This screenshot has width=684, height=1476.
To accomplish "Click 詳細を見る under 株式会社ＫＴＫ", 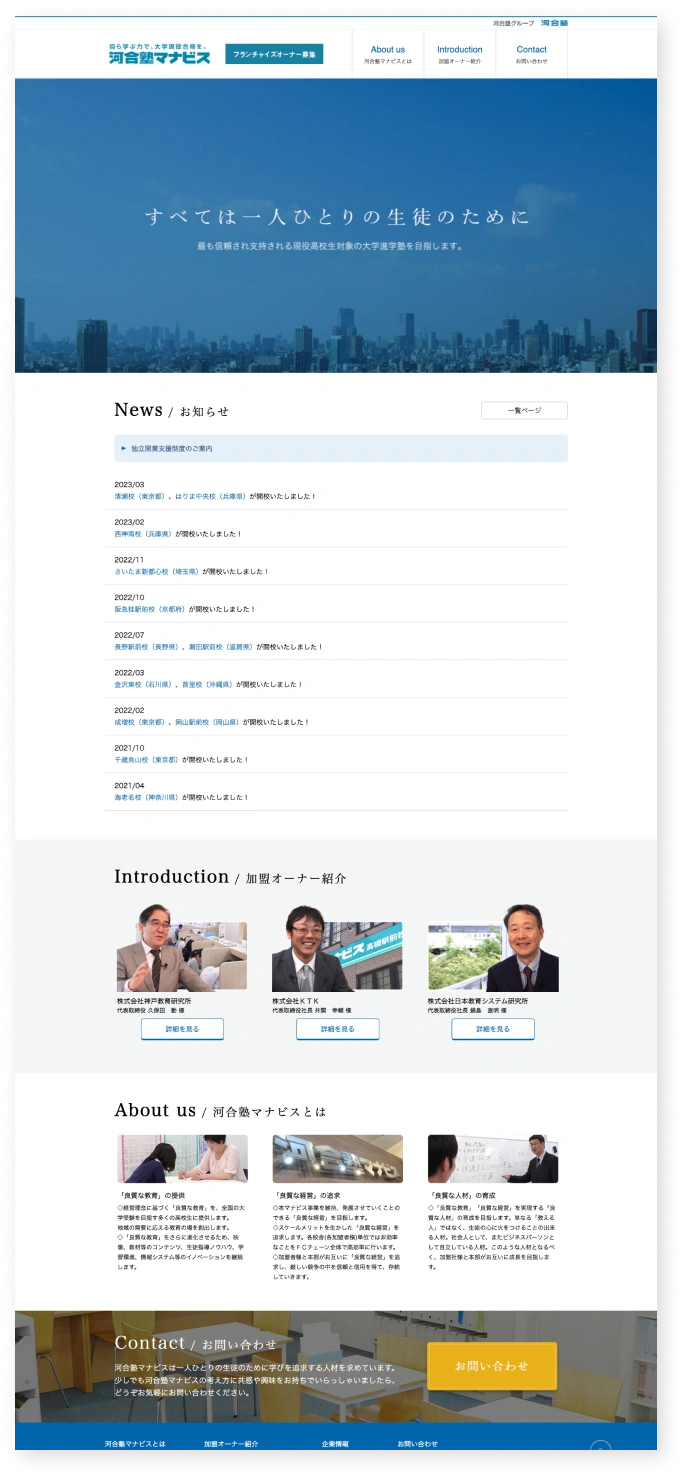I will click(337, 1029).
